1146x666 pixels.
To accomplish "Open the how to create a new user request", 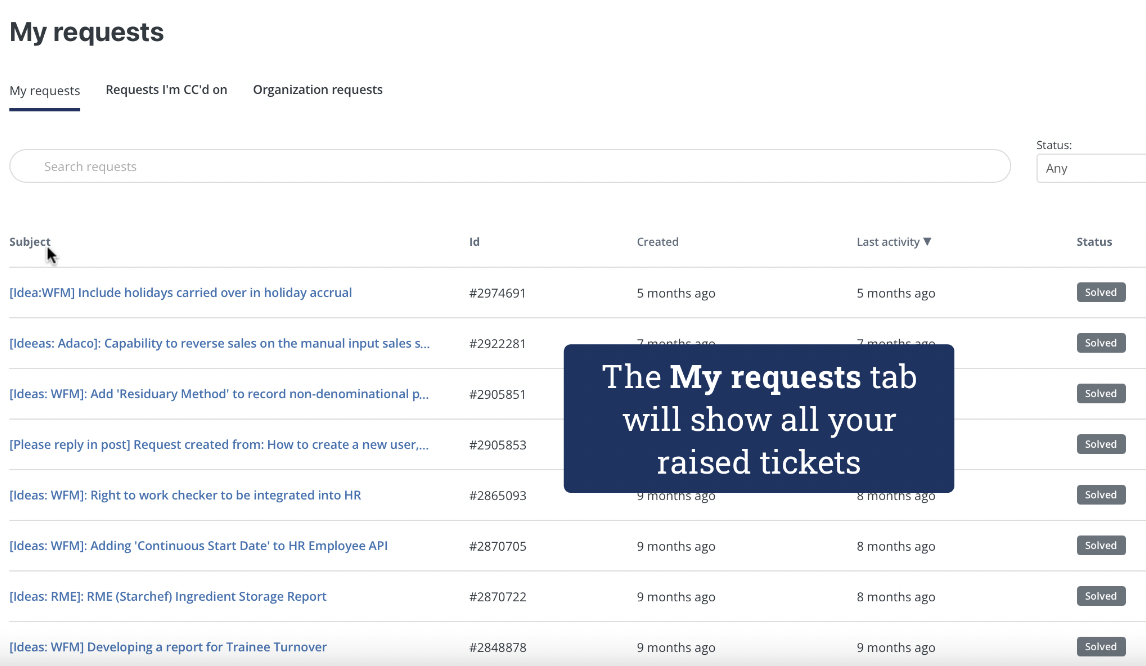I will (220, 444).
